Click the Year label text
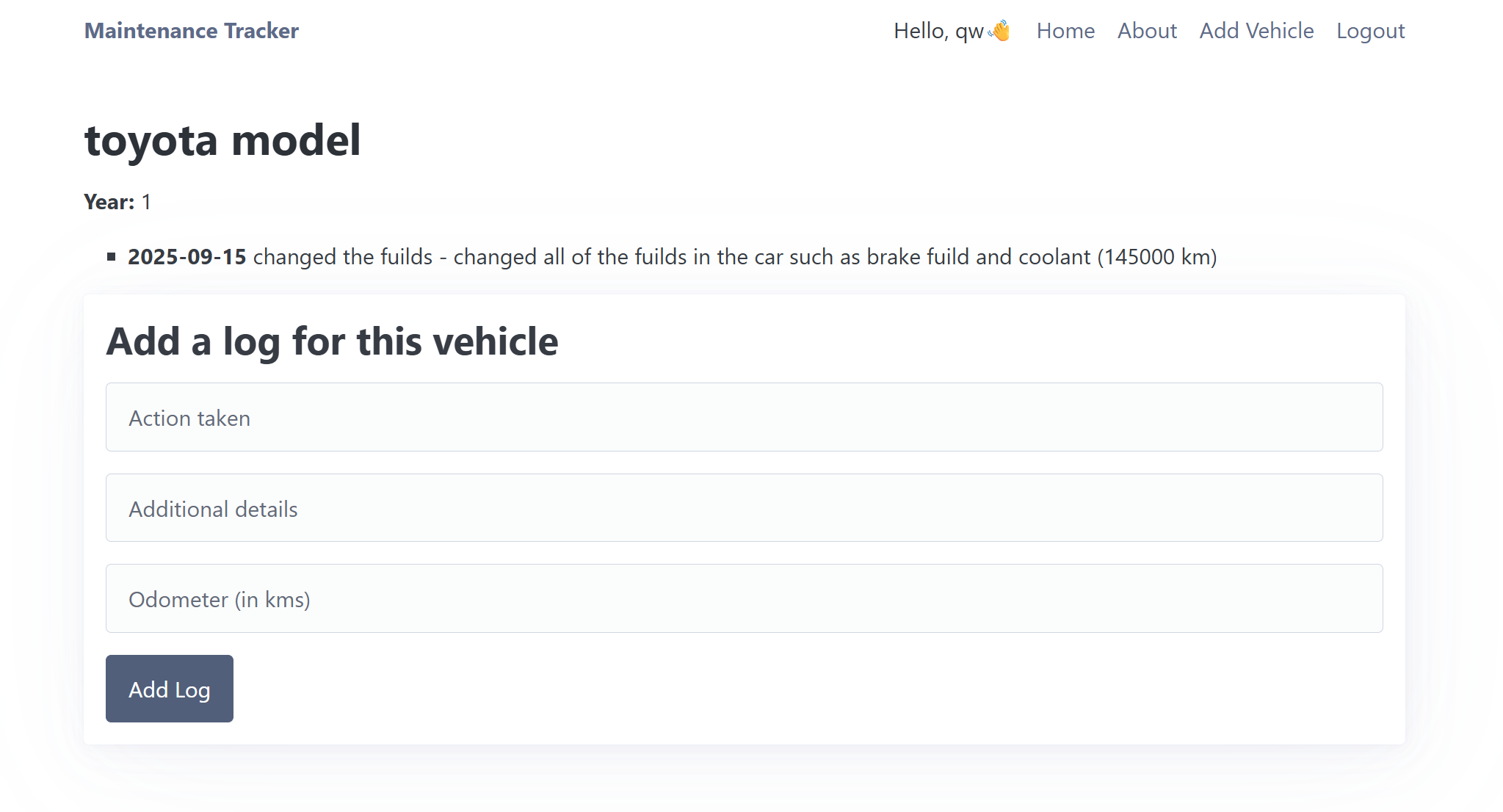 point(109,202)
